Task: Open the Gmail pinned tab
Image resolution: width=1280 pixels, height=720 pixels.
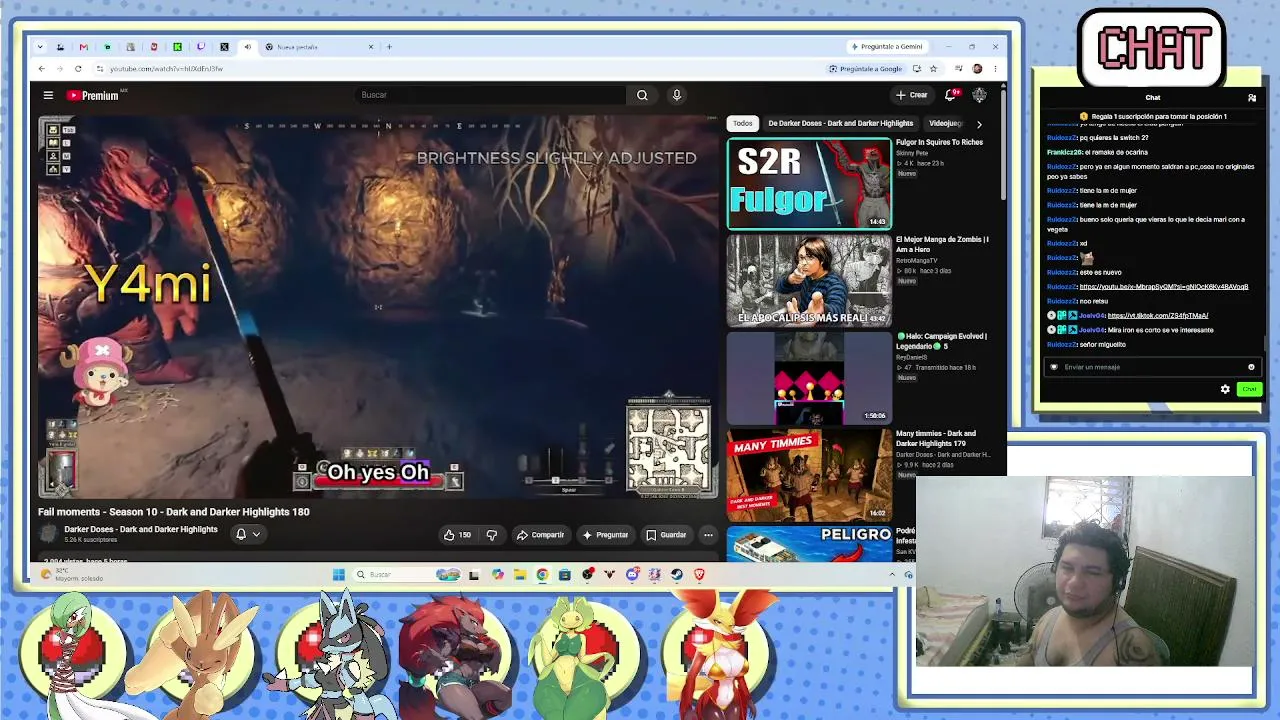Action: click(83, 47)
